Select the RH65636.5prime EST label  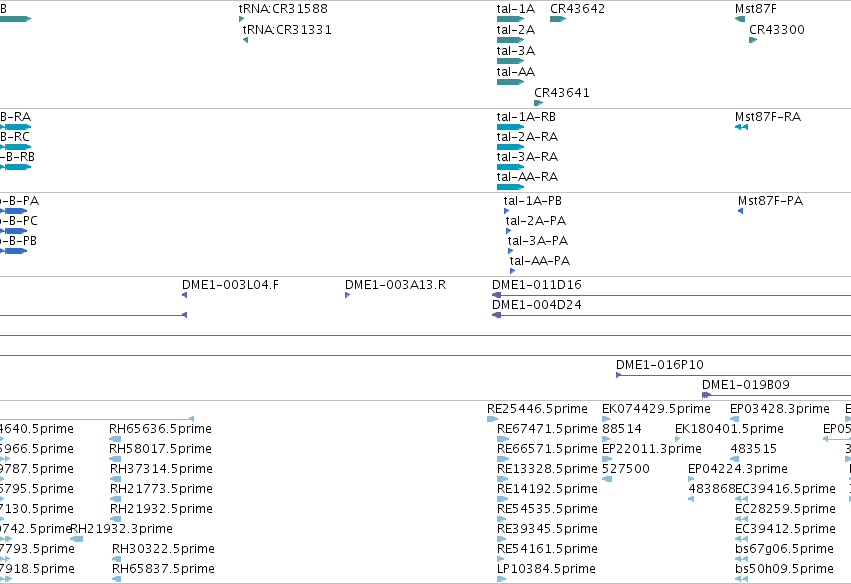point(160,429)
